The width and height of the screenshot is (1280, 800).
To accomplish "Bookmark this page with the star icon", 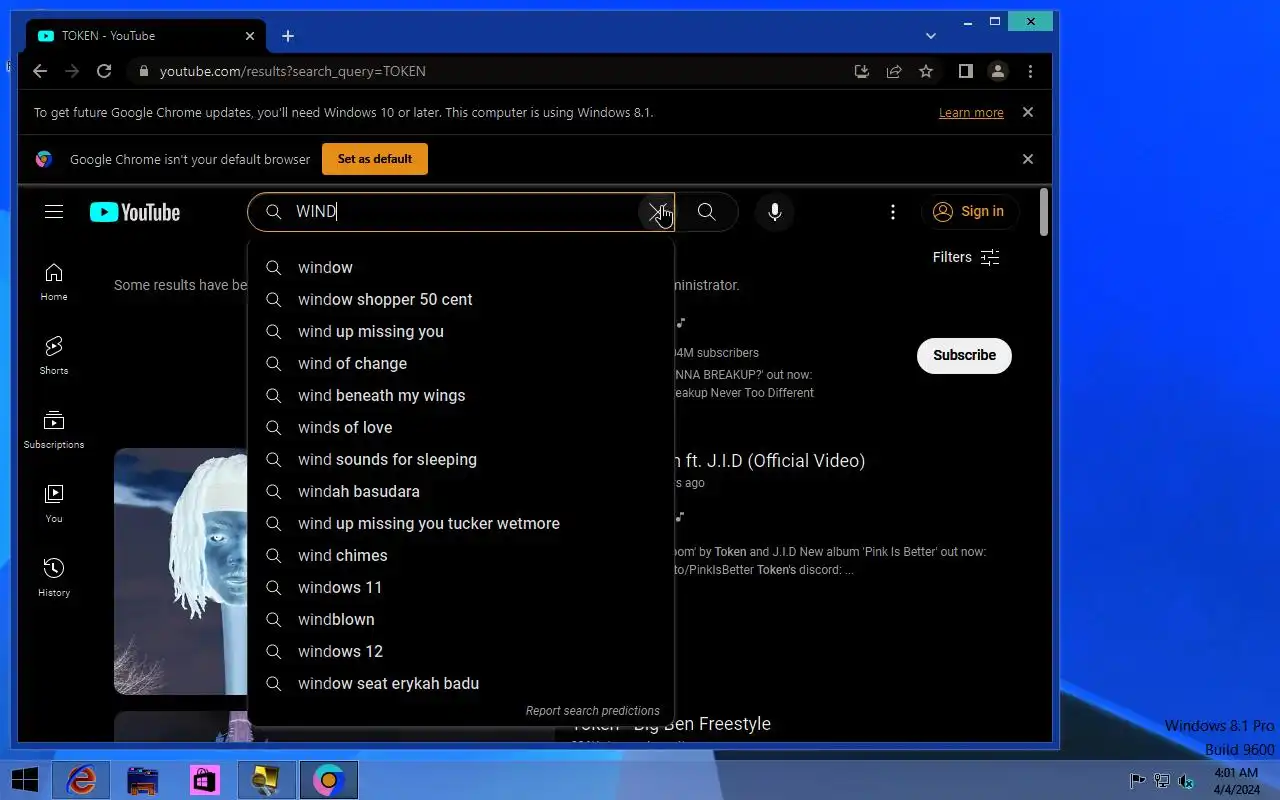I will [926, 71].
